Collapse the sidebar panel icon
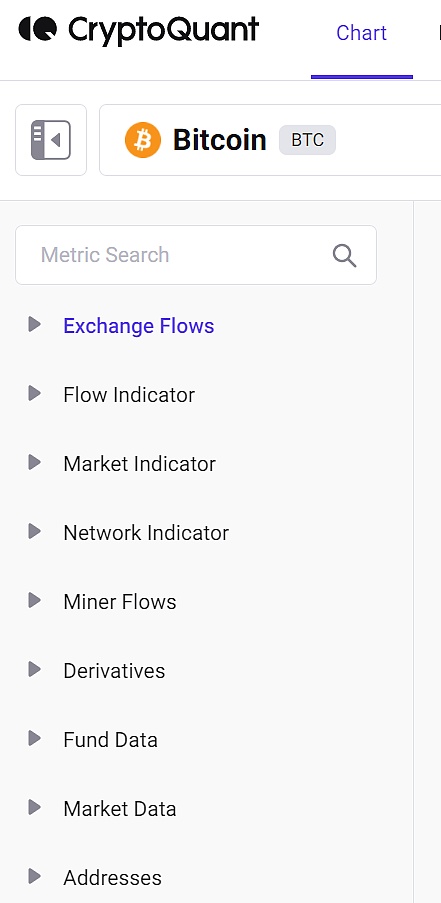Viewport: 441px width, 903px height. [x=51, y=140]
